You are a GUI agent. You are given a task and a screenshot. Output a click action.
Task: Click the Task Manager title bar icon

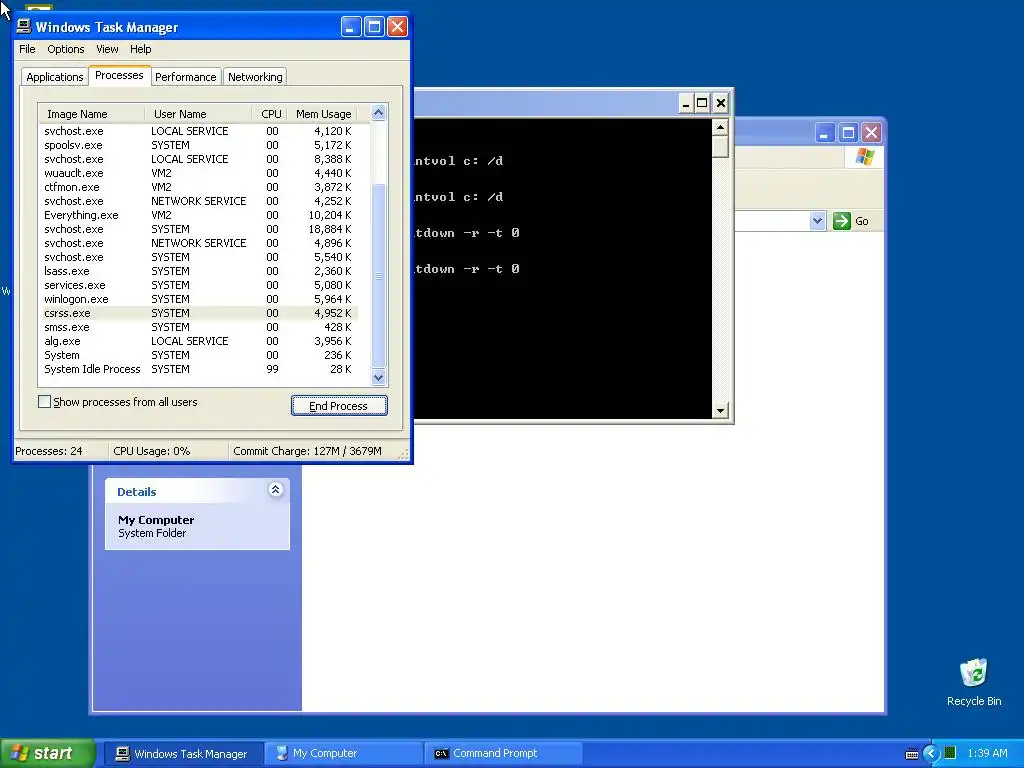[24, 26]
